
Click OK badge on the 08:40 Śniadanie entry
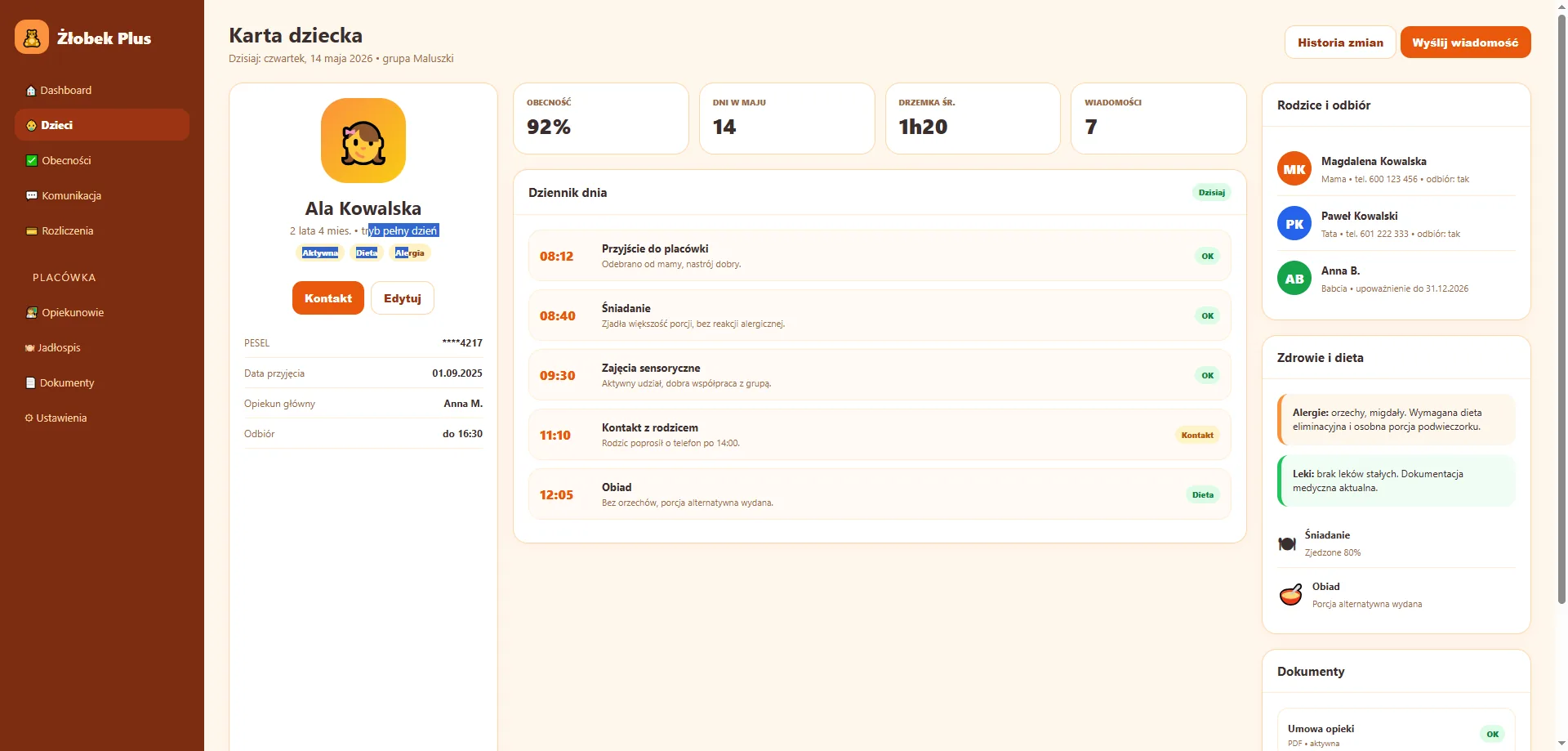pos(1207,316)
